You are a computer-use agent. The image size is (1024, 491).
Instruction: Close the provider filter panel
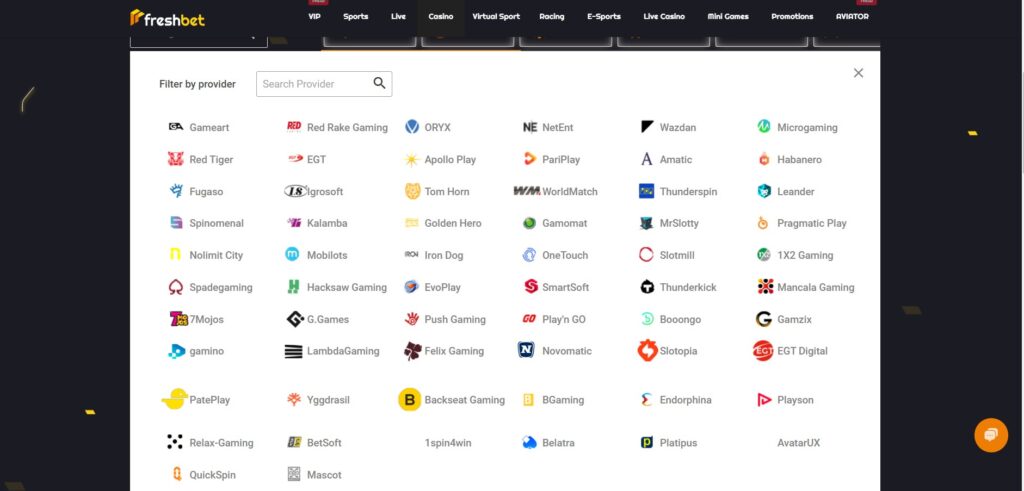(x=858, y=73)
